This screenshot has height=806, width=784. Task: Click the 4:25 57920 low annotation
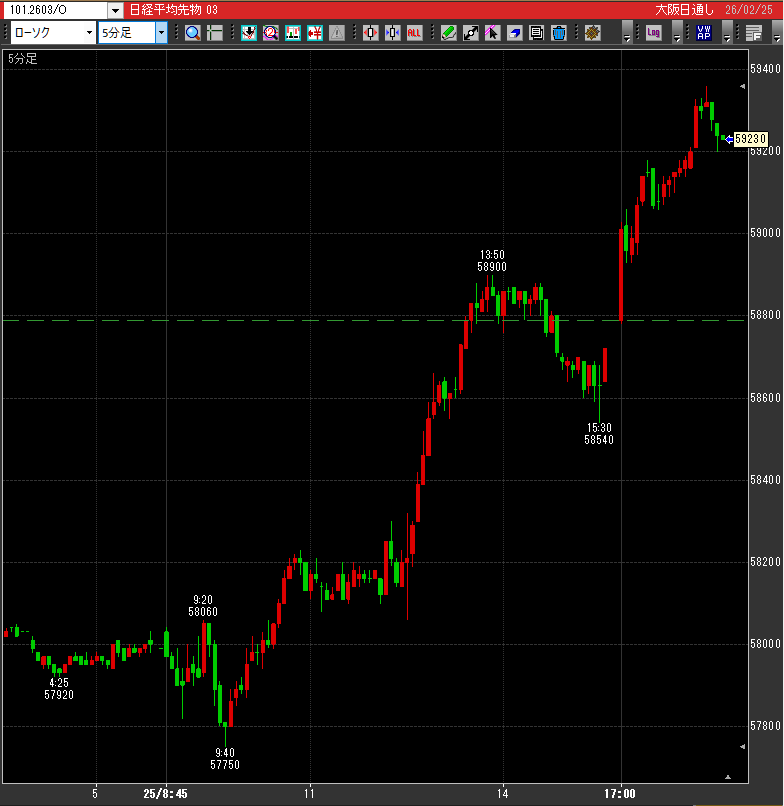click(59, 689)
